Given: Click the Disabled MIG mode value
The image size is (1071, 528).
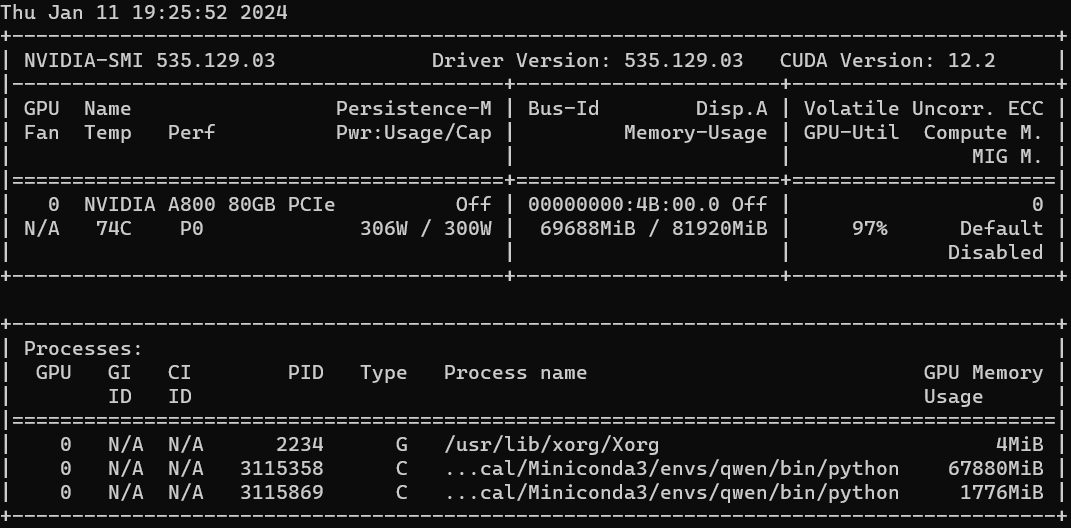Looking at the screenshot, I should pyautogui.click(x=995, y=252).
